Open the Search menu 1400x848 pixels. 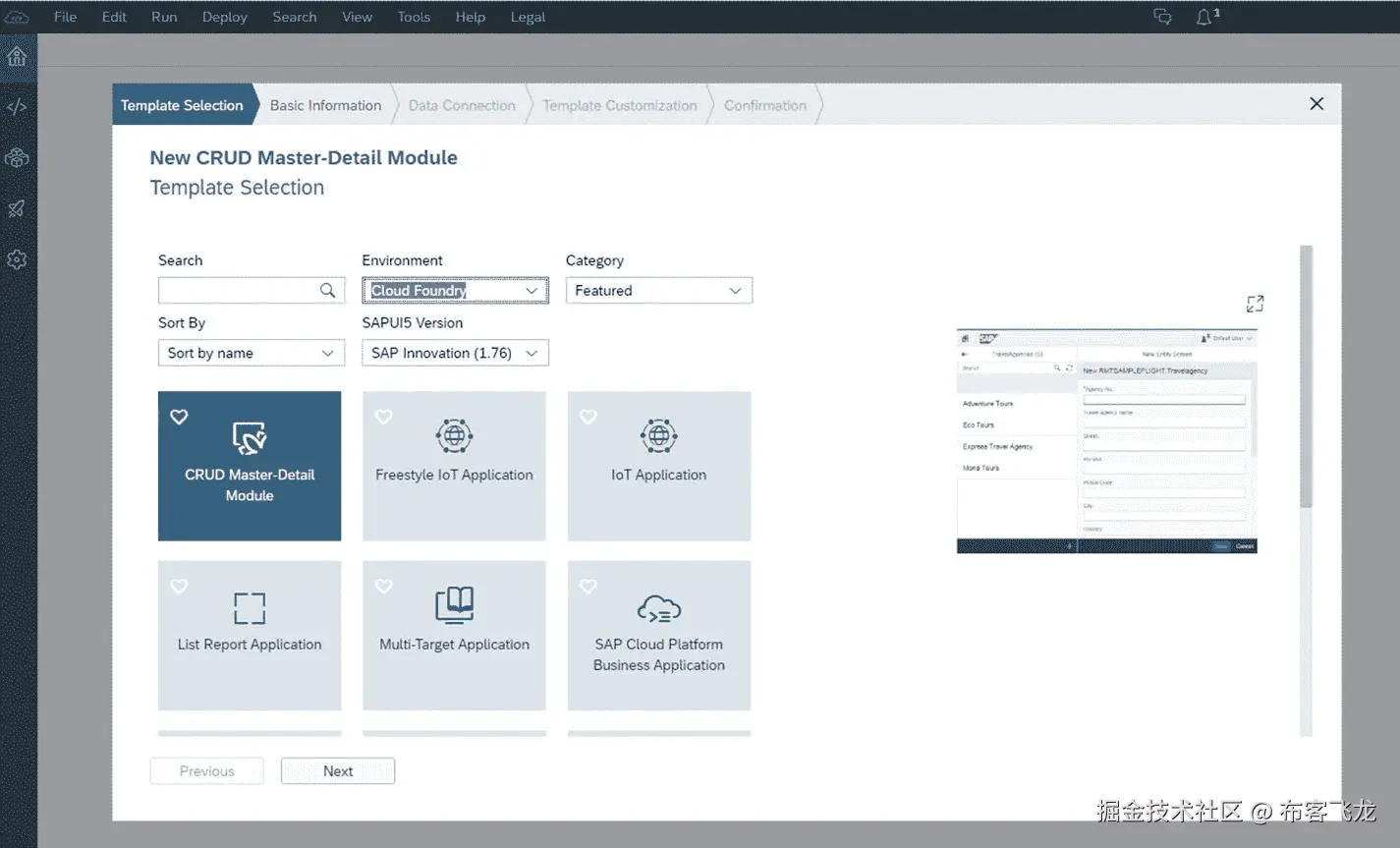coord(295,17)
